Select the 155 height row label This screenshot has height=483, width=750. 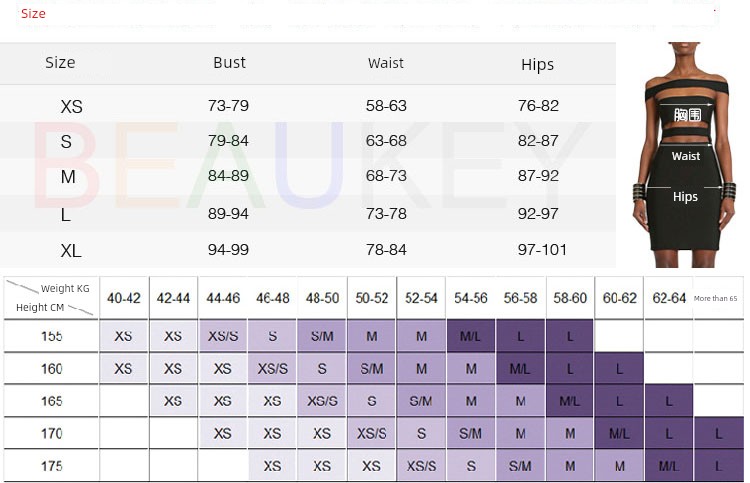tap(52, 336)
